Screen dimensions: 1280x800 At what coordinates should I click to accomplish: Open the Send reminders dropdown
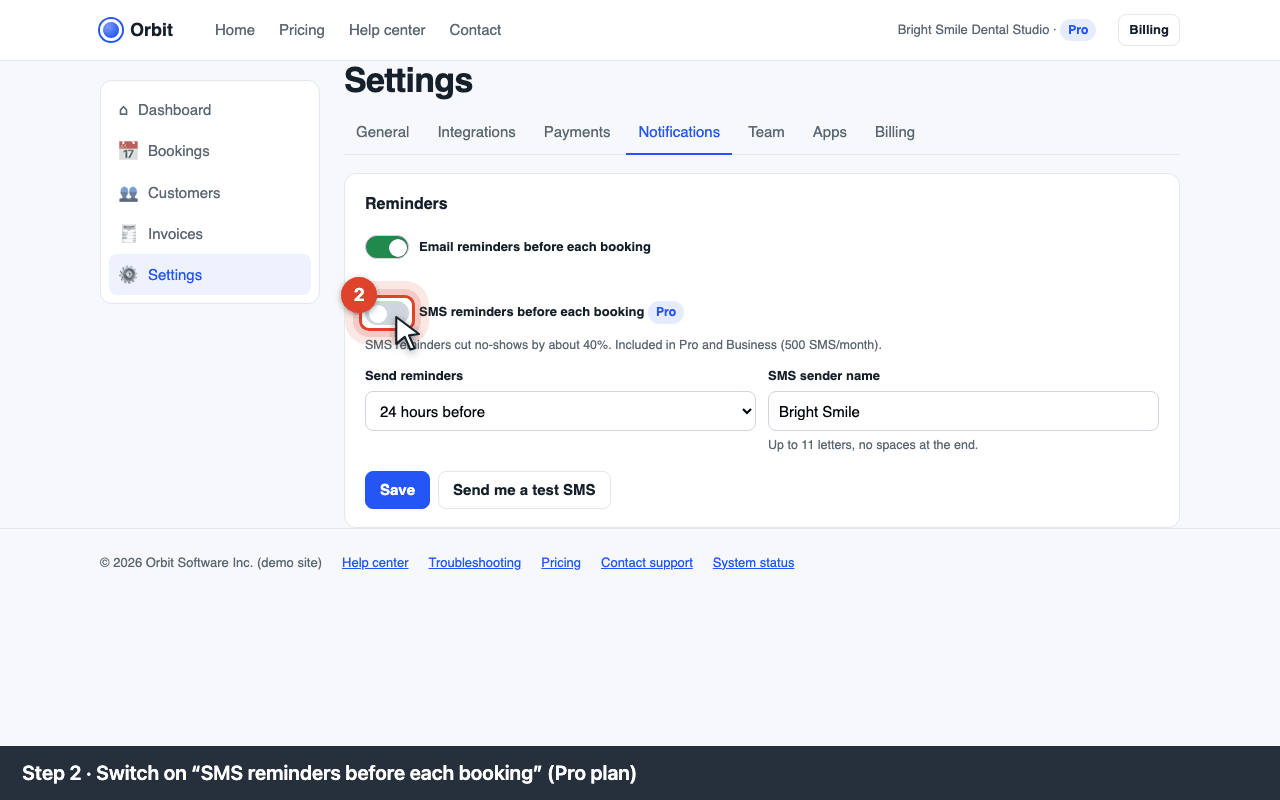[x=560, y=411]
